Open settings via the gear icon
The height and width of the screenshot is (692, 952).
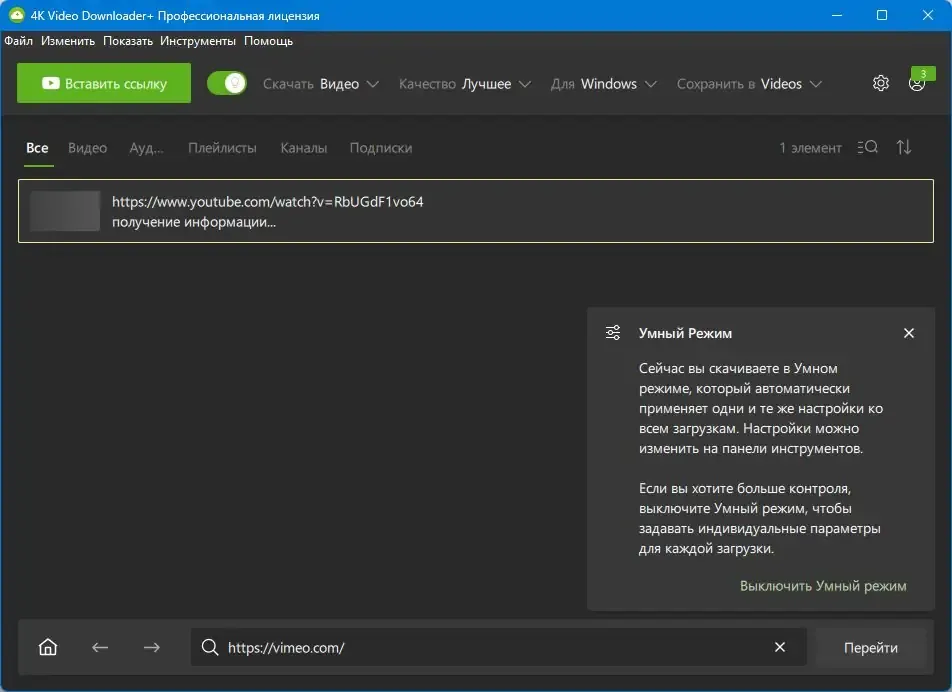point(880,83)
